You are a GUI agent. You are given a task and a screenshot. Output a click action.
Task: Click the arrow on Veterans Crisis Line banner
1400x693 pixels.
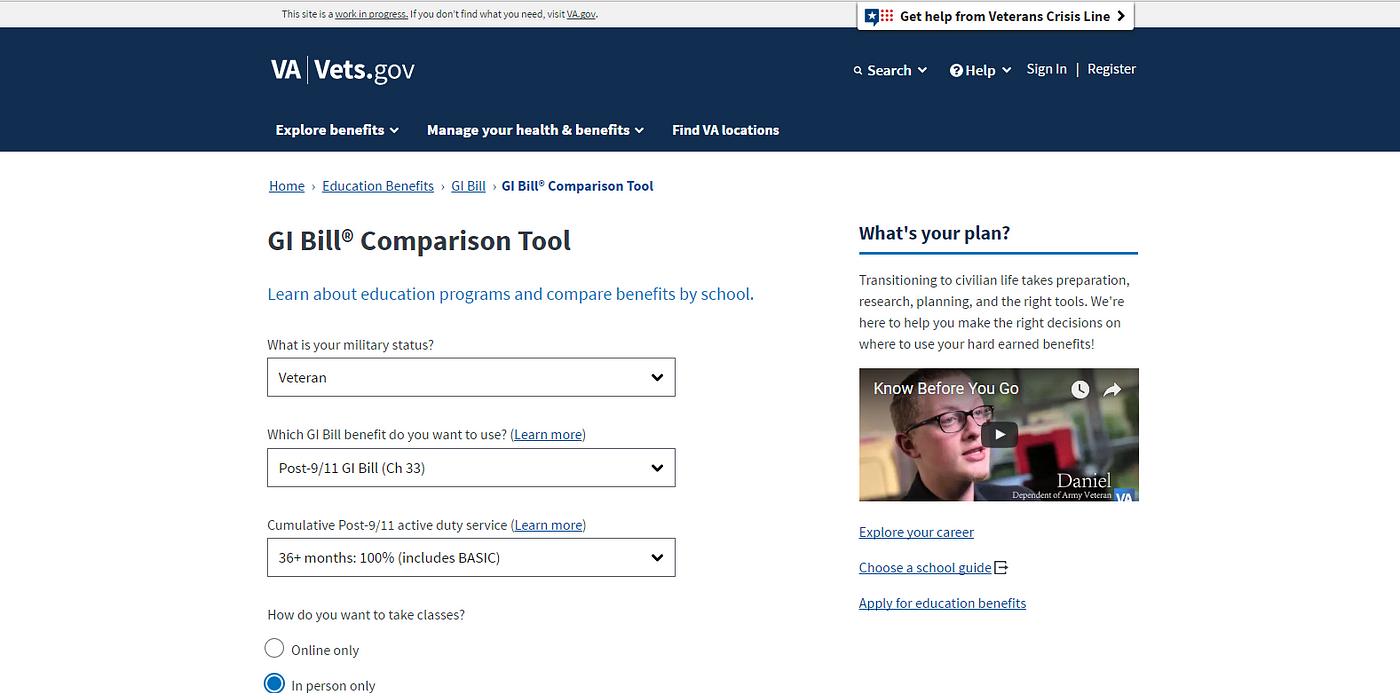point(1121,16)
